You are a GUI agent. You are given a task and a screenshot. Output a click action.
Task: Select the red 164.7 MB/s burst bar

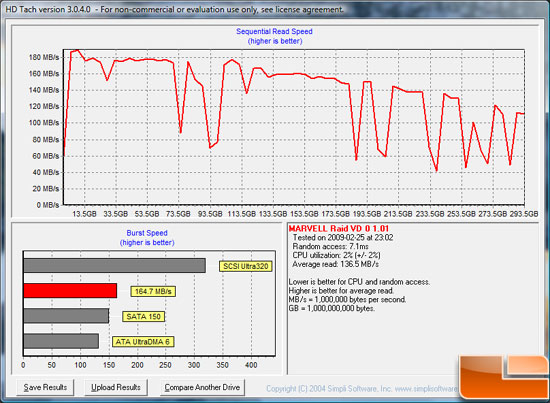[x=70, y=291]
